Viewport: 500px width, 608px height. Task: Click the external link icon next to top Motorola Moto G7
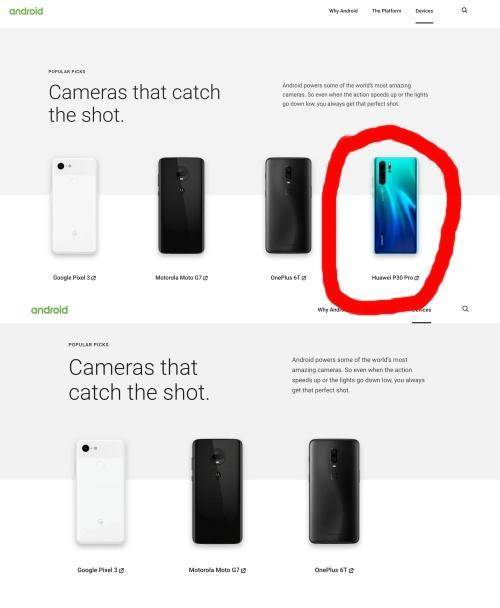[x=206, y=278]
